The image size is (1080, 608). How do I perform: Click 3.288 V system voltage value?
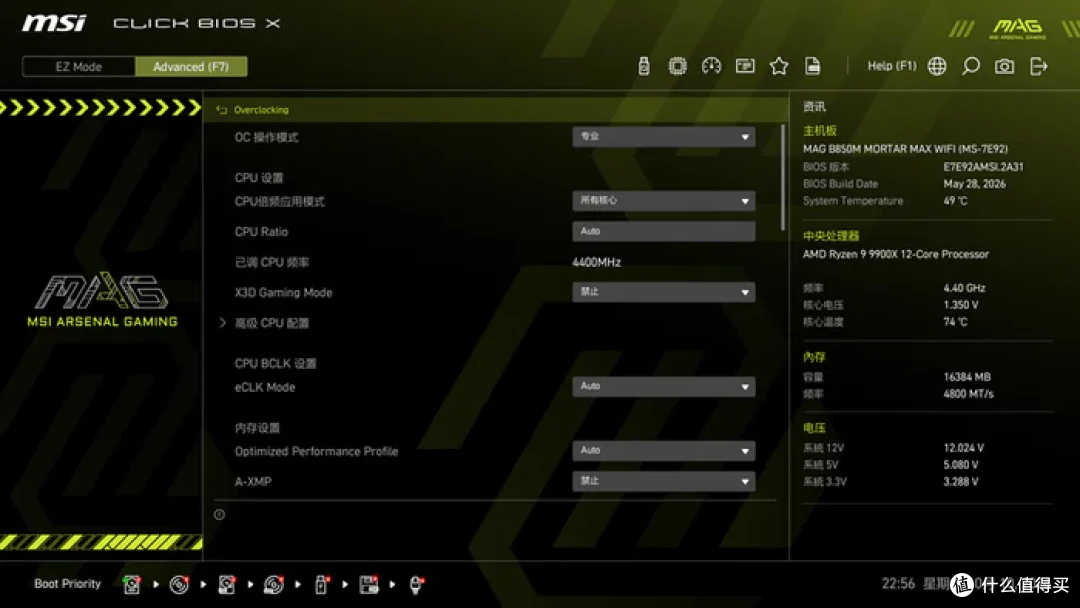[x=961, y=481]
